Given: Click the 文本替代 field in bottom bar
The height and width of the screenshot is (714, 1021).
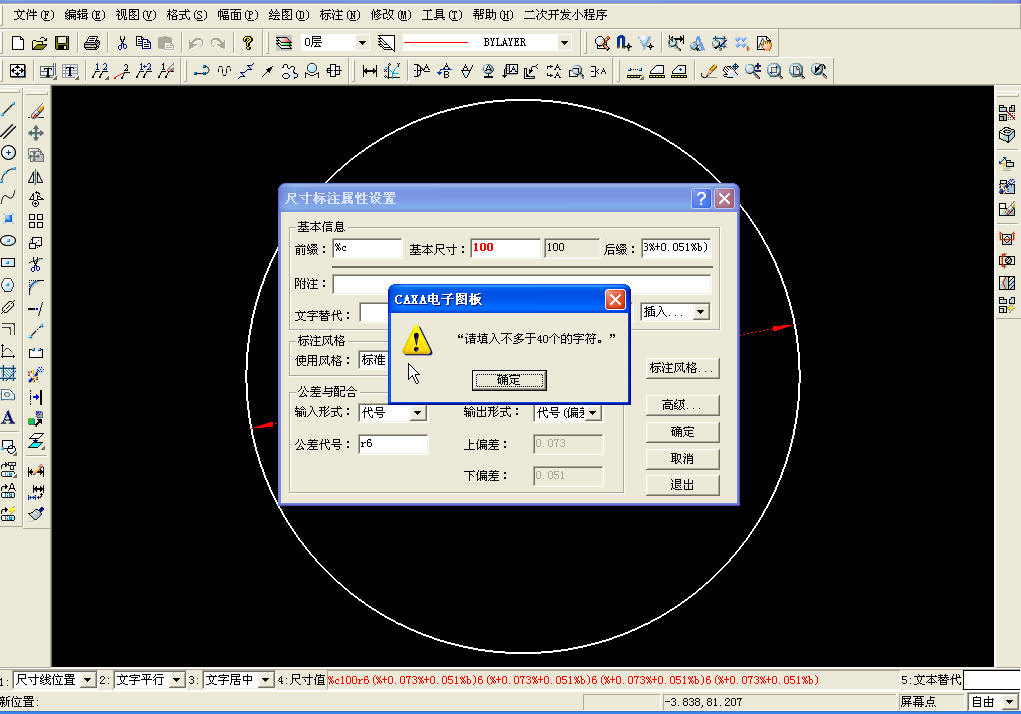Looking at the screenshot, I should tap(991, 680).
